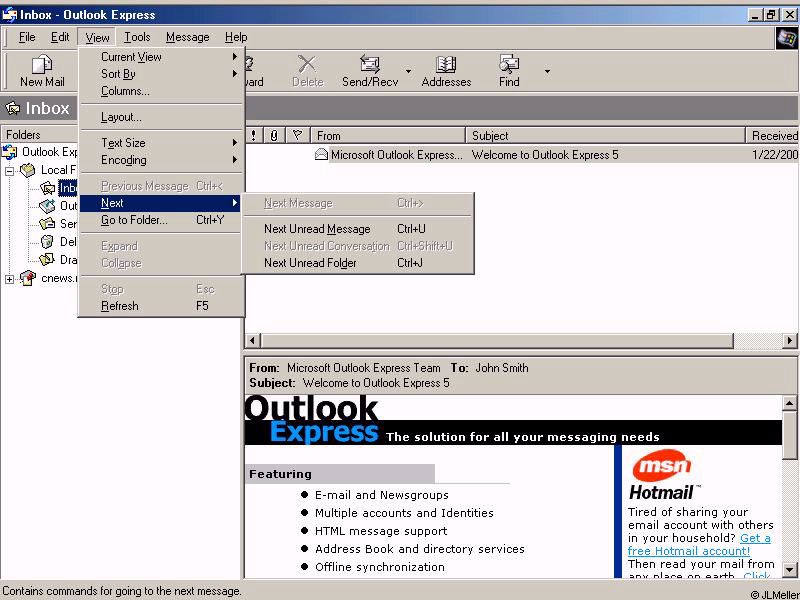This screenshot has height=600, width=800.
Task: Click Refresh in the View menu
Action: (x=120, y=306)
